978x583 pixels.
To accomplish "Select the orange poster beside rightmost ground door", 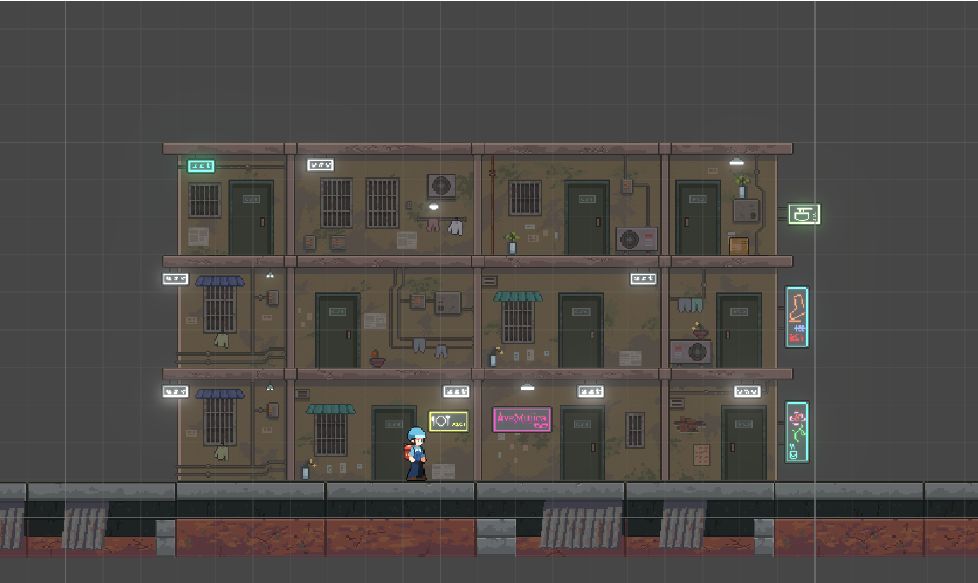I will 702,455.
